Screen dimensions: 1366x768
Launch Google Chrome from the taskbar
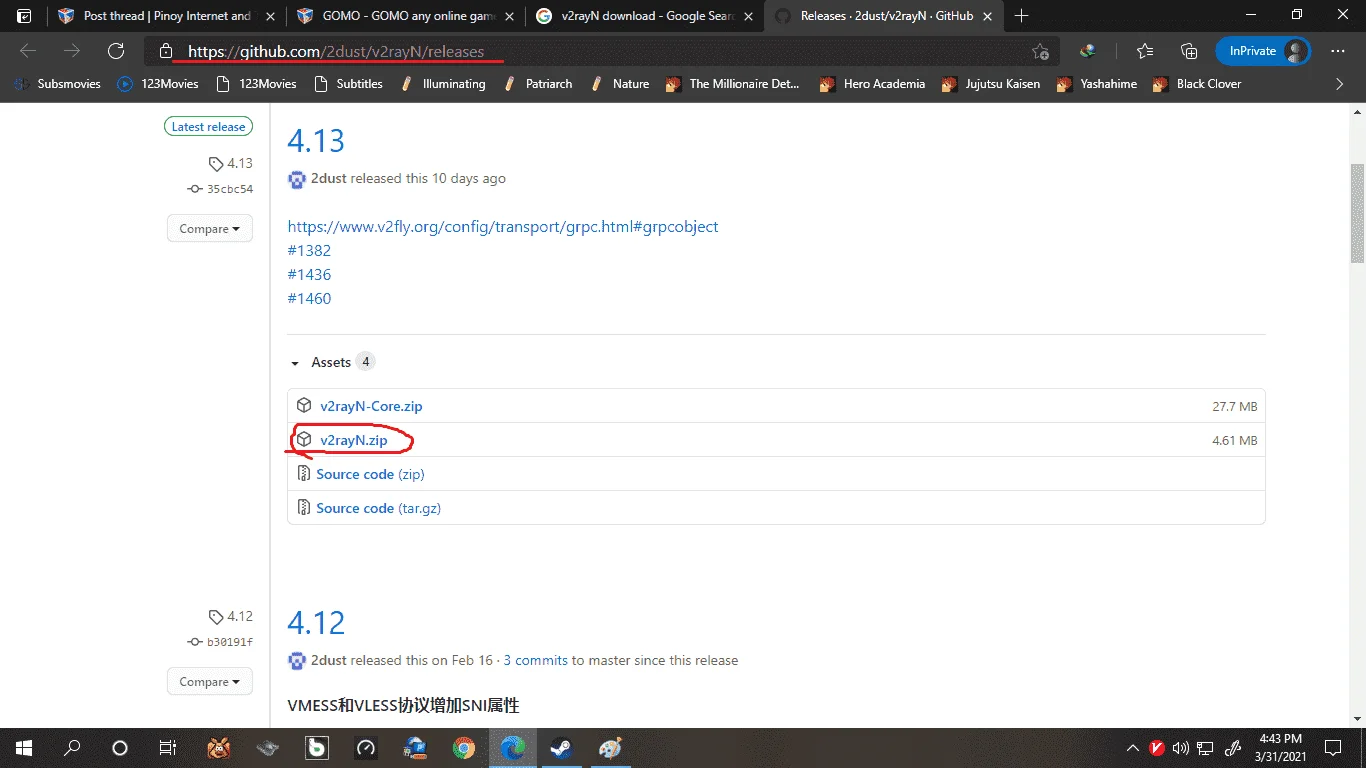pyautogui.click(x=464, y=748)
